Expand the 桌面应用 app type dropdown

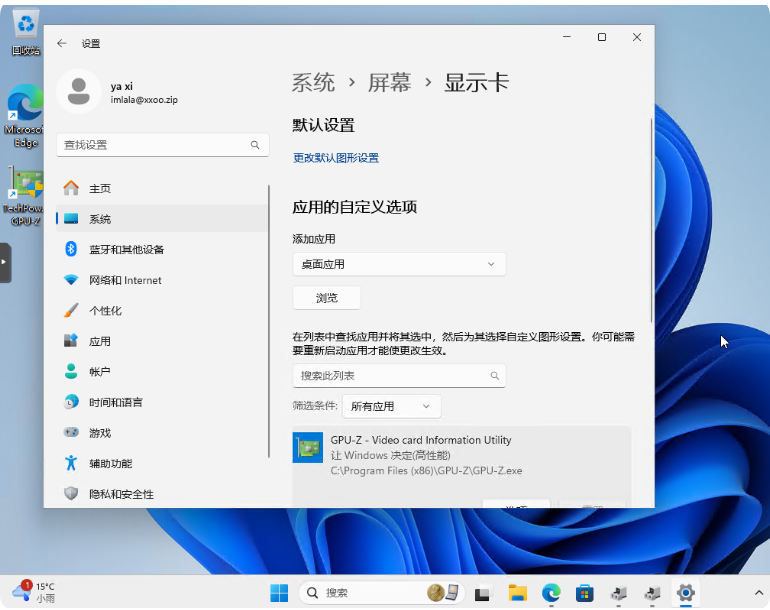click(x=399, y=264)
